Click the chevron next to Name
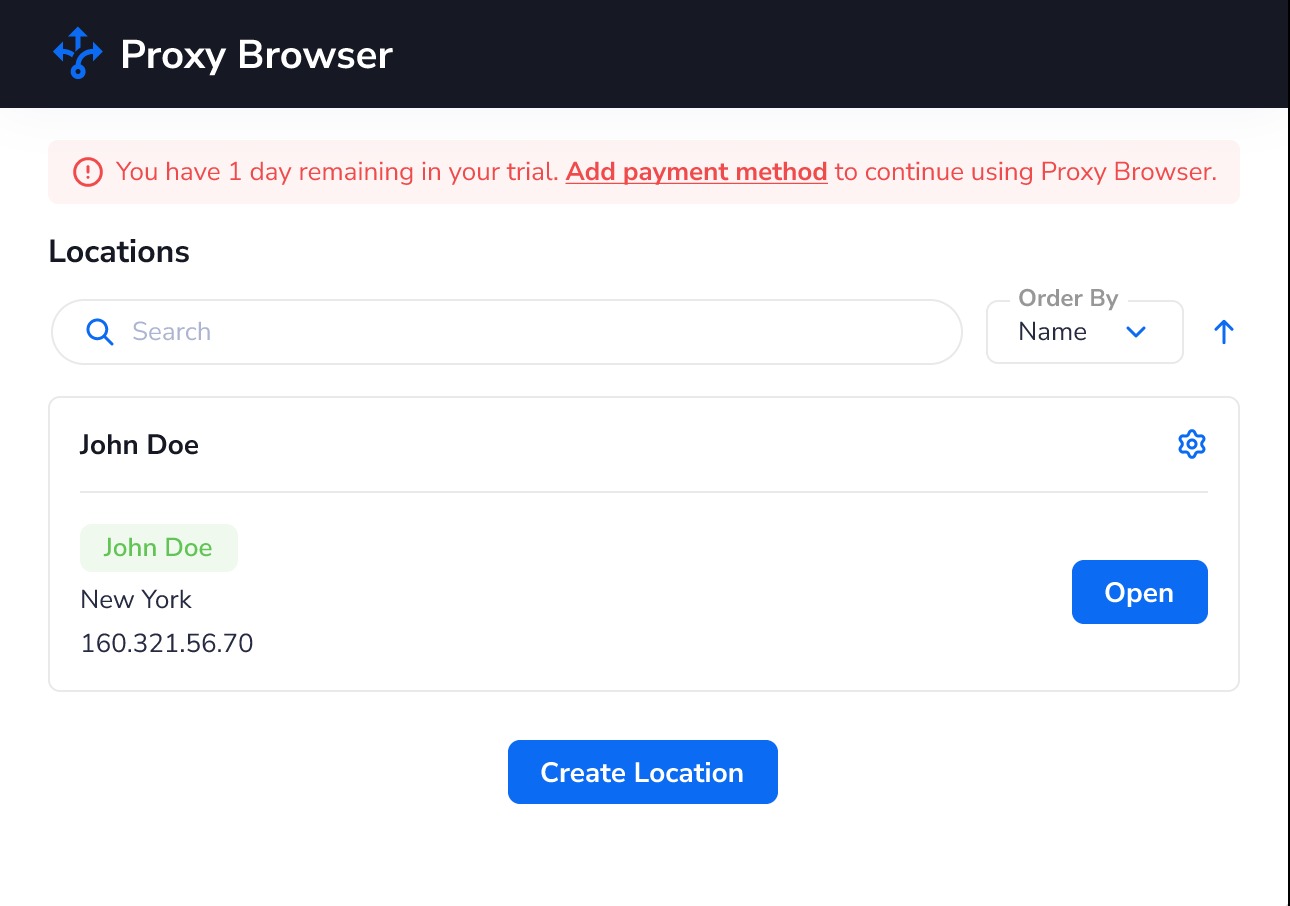The height and width of the screenshot is (906, 1290). tap(1136, 331)
